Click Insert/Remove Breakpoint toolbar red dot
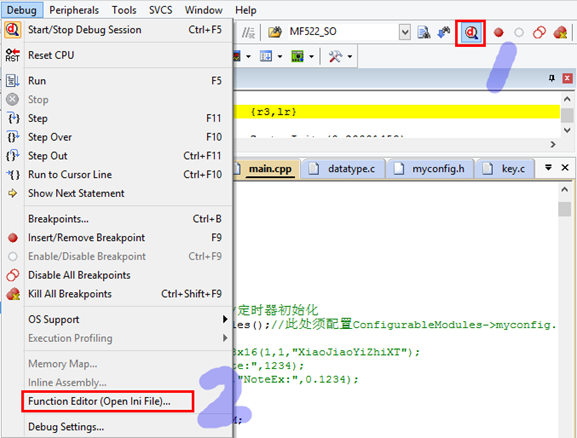 coord(499,33)
